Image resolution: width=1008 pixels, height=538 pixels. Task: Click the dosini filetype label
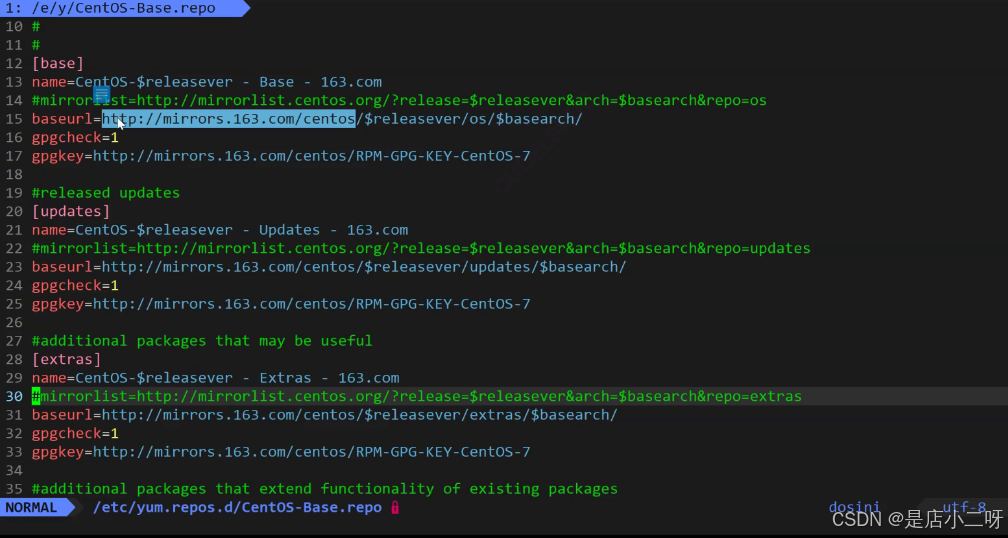854,508
